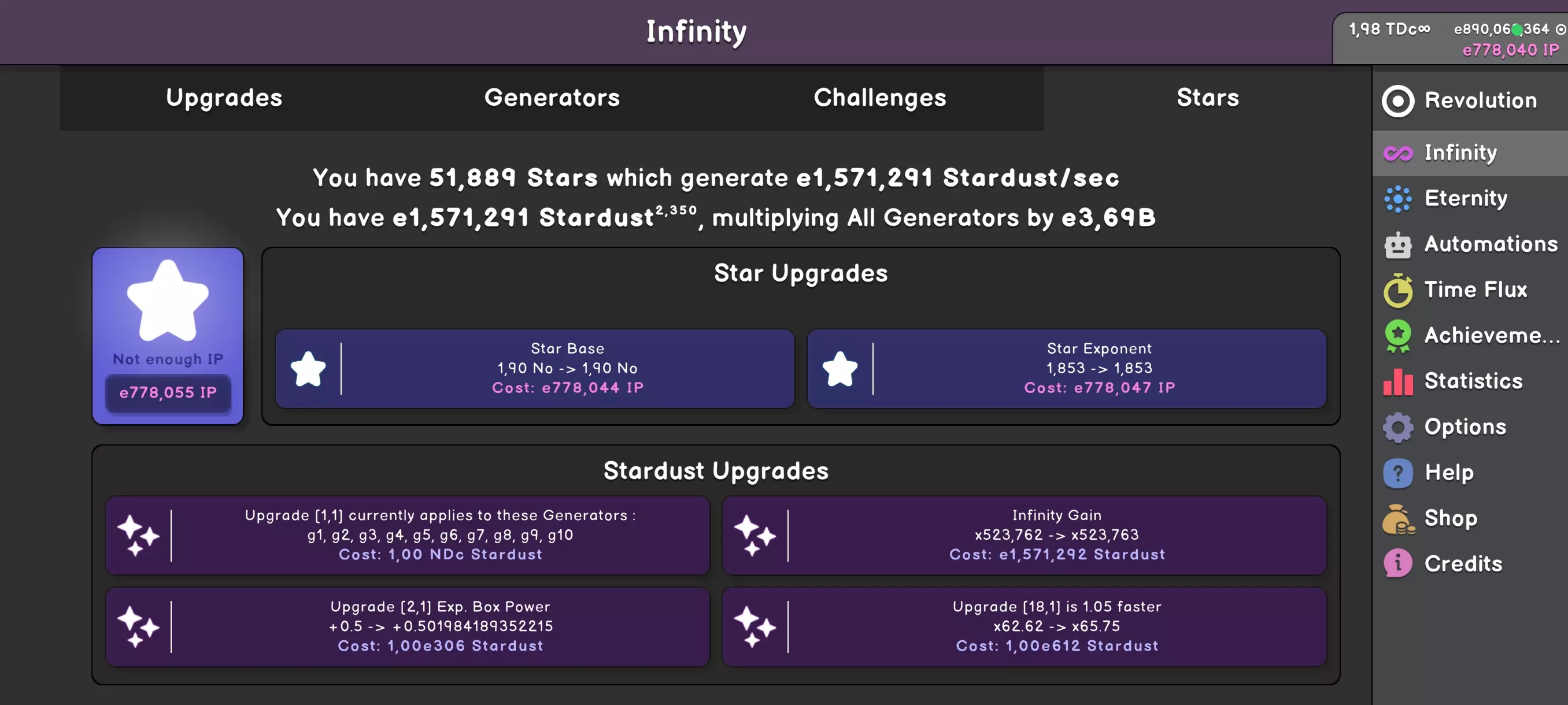Select the Challenges tab
Image resolution: width=1568 pixels, height=705 pixels.
click(879, 98)
